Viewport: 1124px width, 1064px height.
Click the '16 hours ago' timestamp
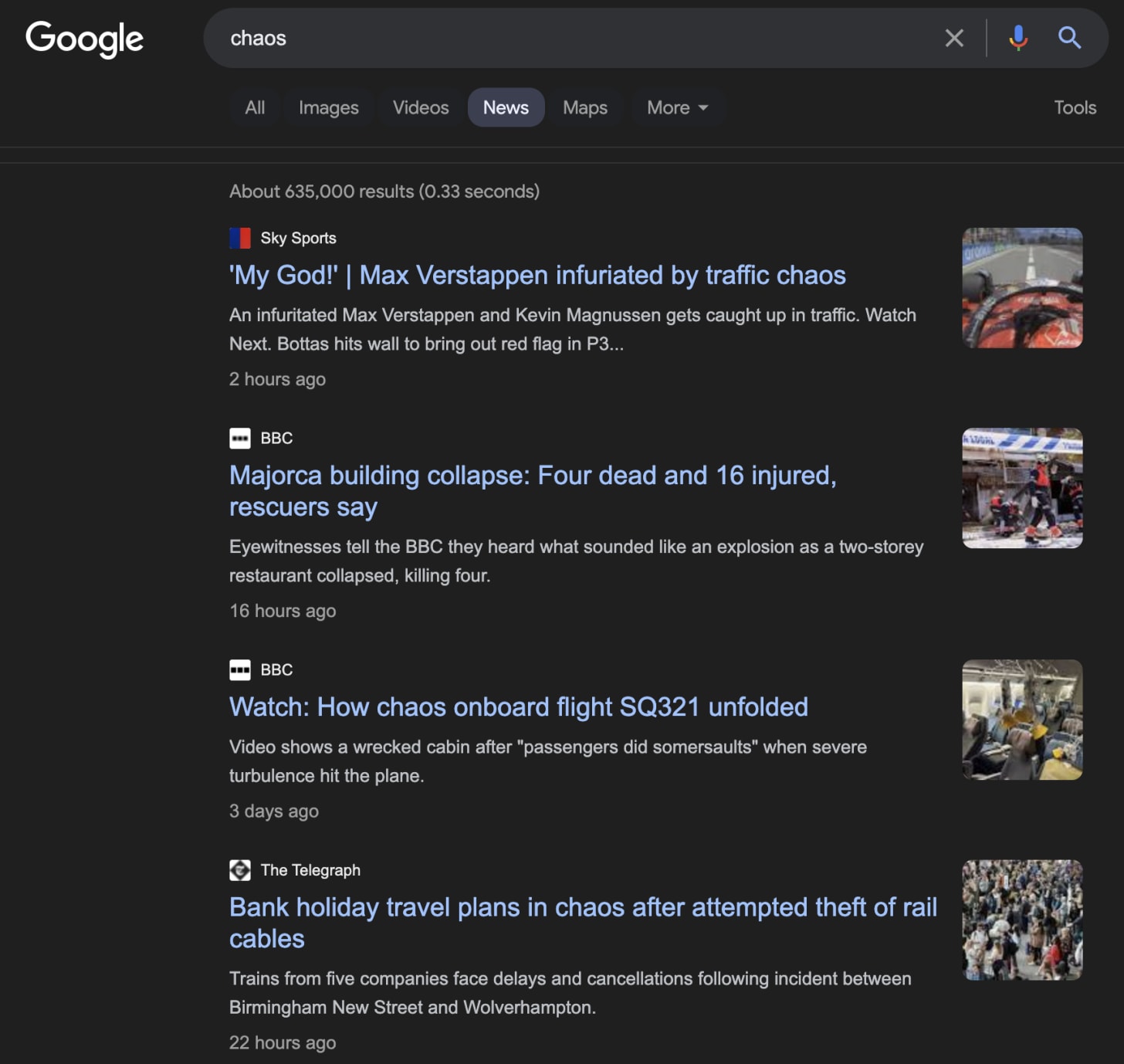(283, 611)
